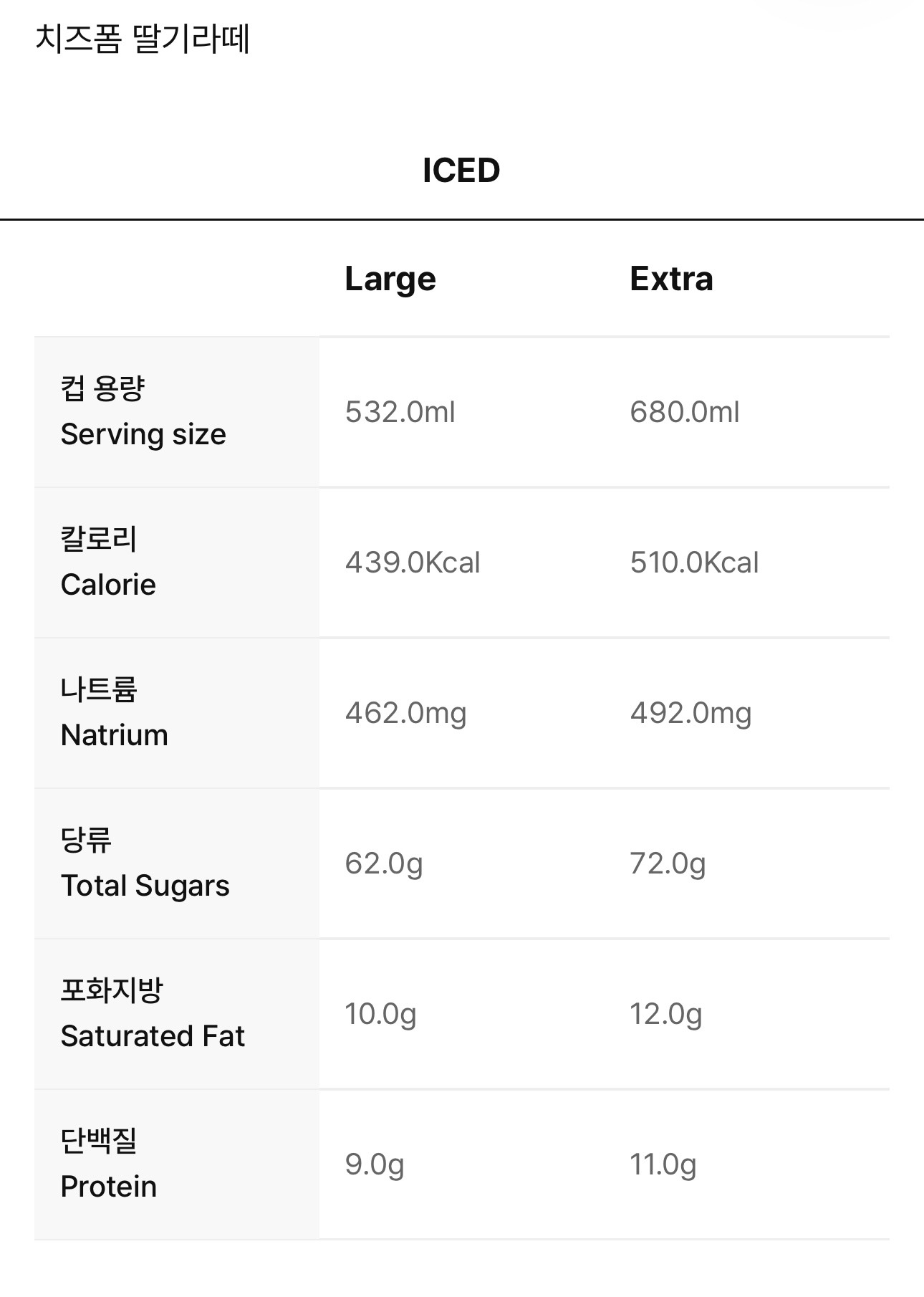The width and height of the screenshot is (924, 1297).
Task: Click the 462.0mg natrium value
Action: pos(405,714)
